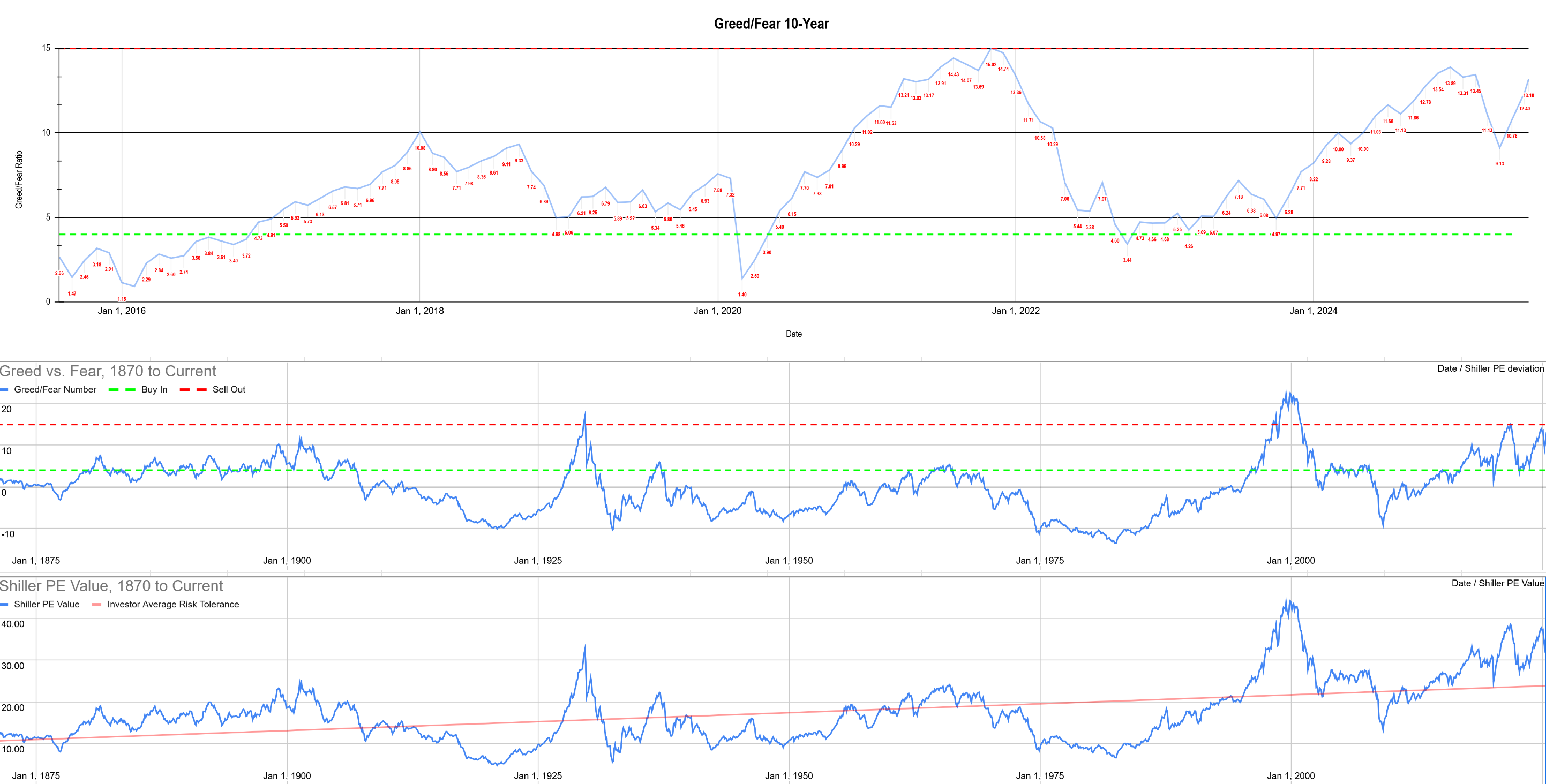Click the "14.74" data label
The width and height of the screenshot is (1546, 784).
point(1003,69)
